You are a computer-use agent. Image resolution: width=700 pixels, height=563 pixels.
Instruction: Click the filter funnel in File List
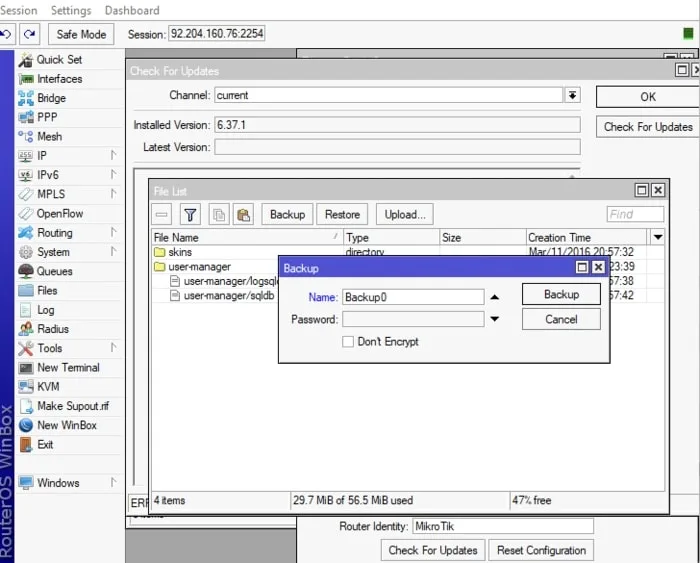pos(190,215)
